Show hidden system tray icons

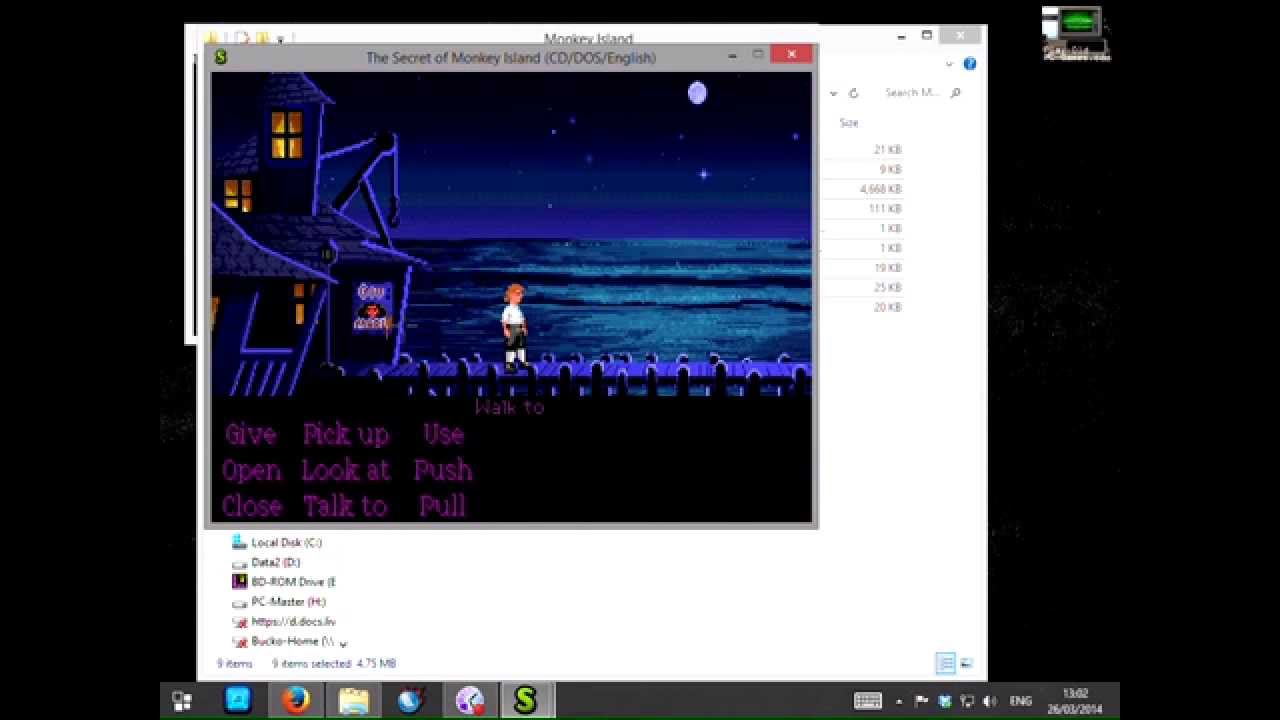pyautogui.click(x=898, y=701)
